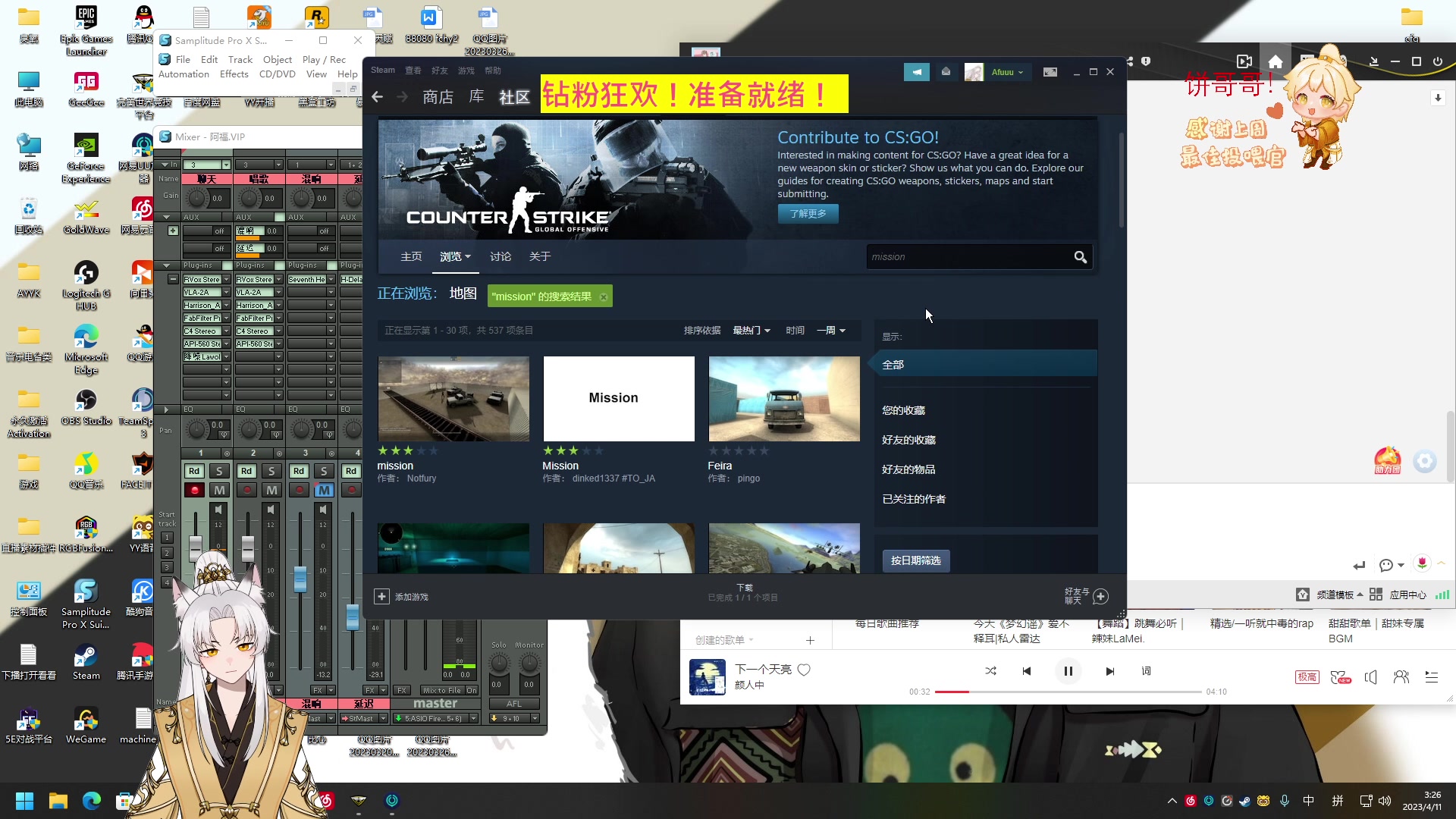Open Steam inbox envelope icon
1456x819 pixels.
click(946, 72)
